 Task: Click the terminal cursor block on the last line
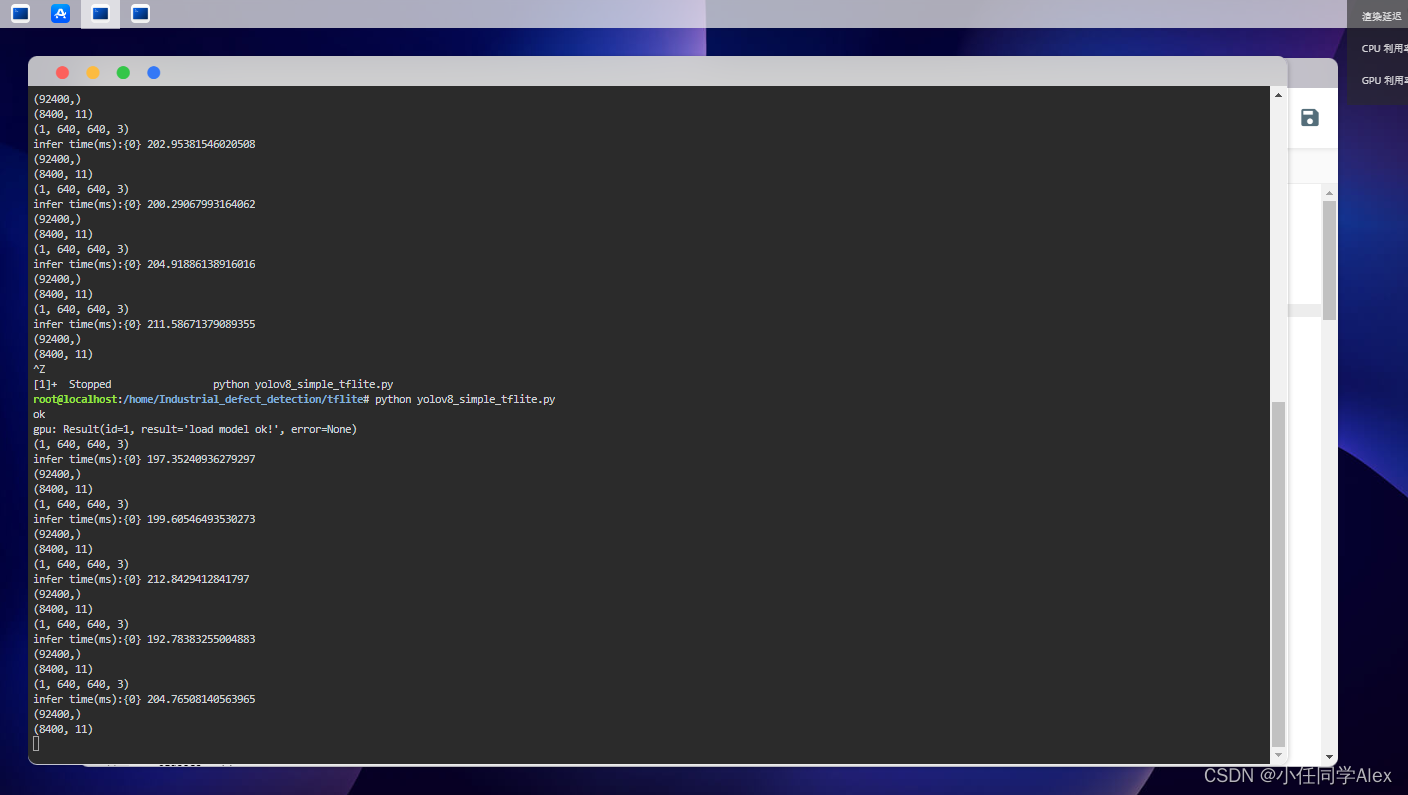(x=36, y=744)
